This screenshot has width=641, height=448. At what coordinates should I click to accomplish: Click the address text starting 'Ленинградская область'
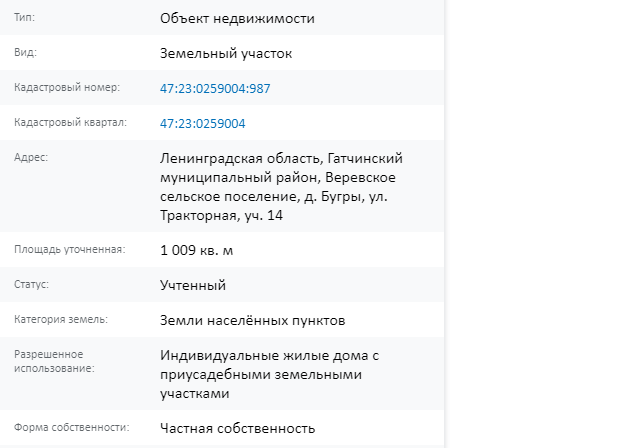(x=281, y=187)
